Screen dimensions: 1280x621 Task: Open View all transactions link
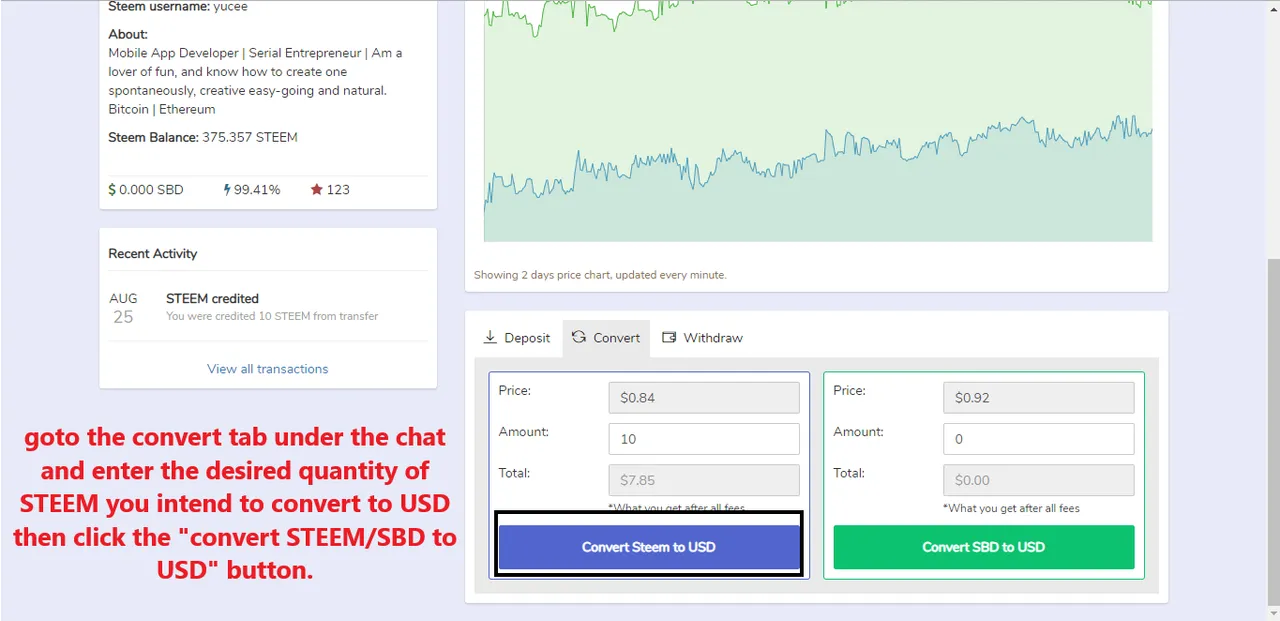click(x=268, y=369)
